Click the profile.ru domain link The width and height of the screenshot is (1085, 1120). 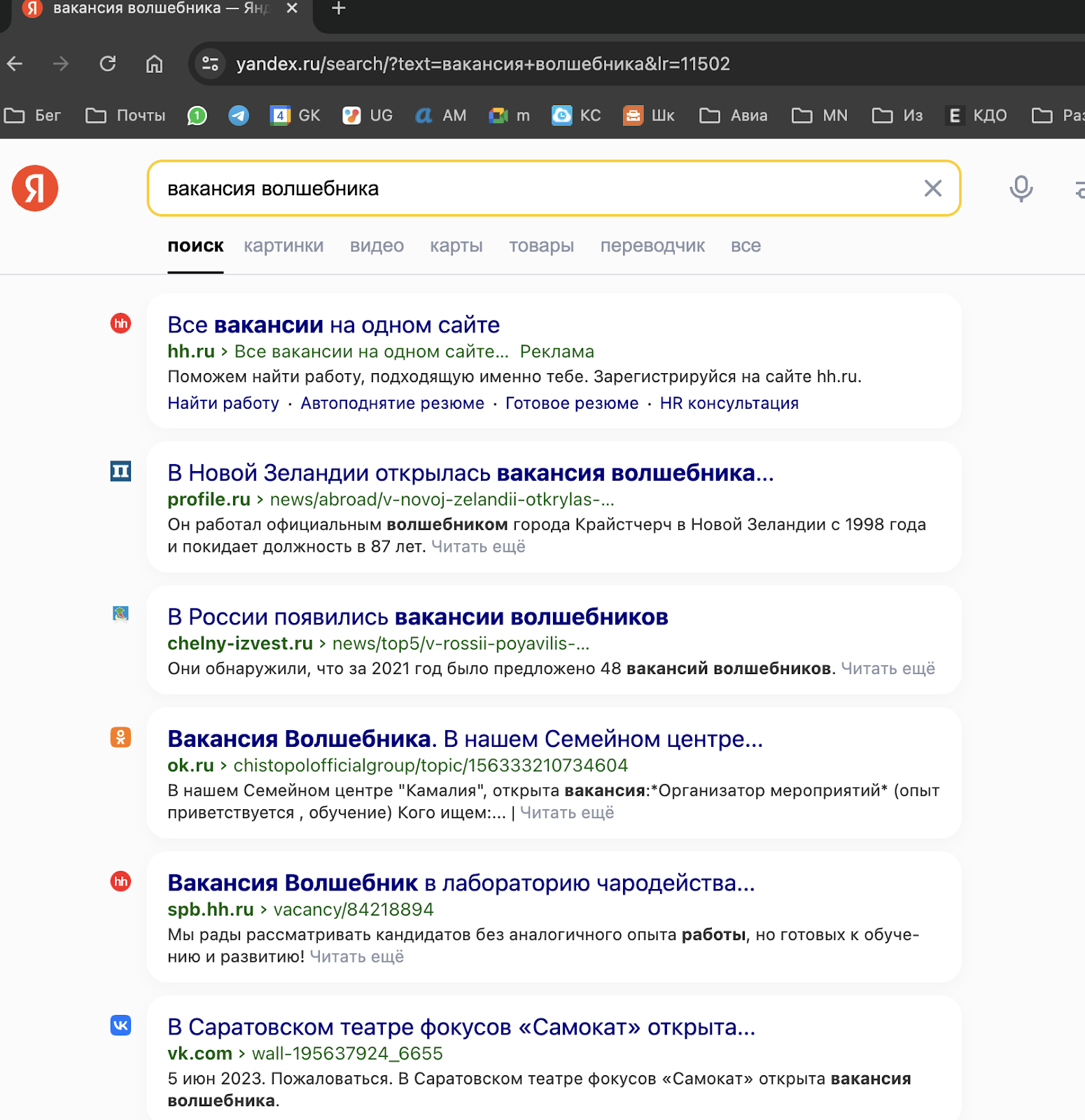click(209, 499)
